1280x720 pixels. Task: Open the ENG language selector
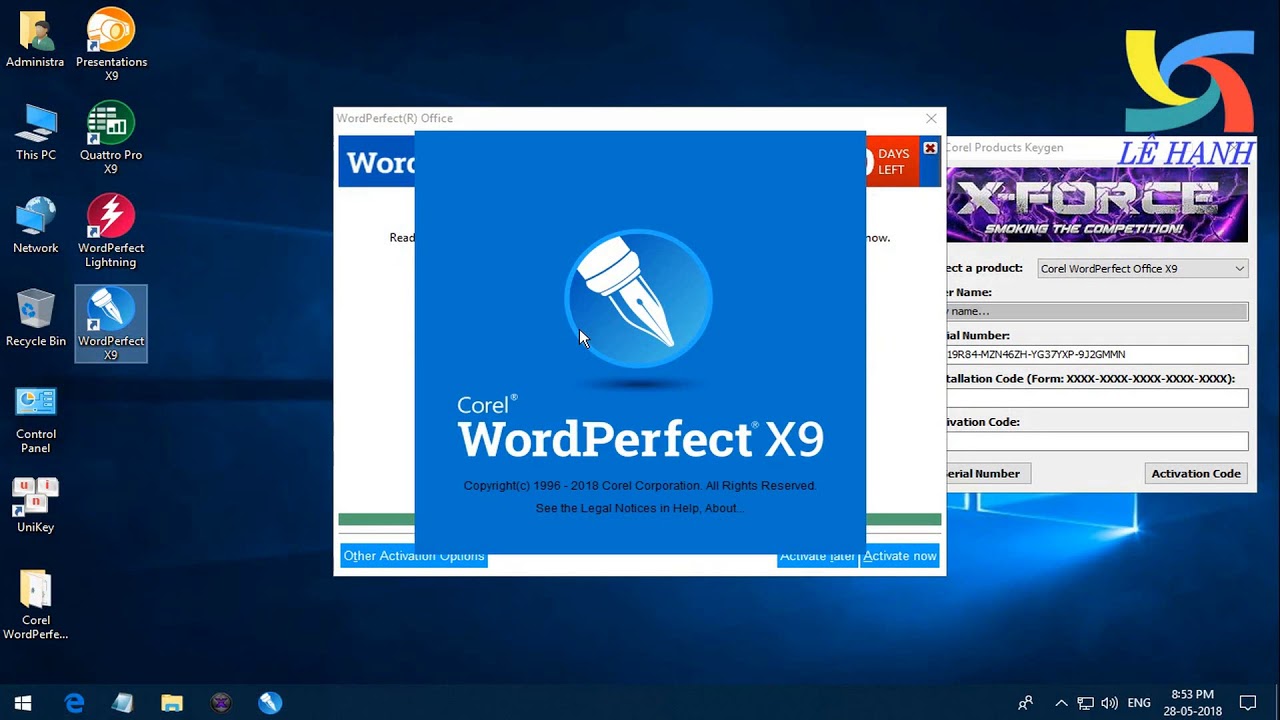[x=1140, y=703]
